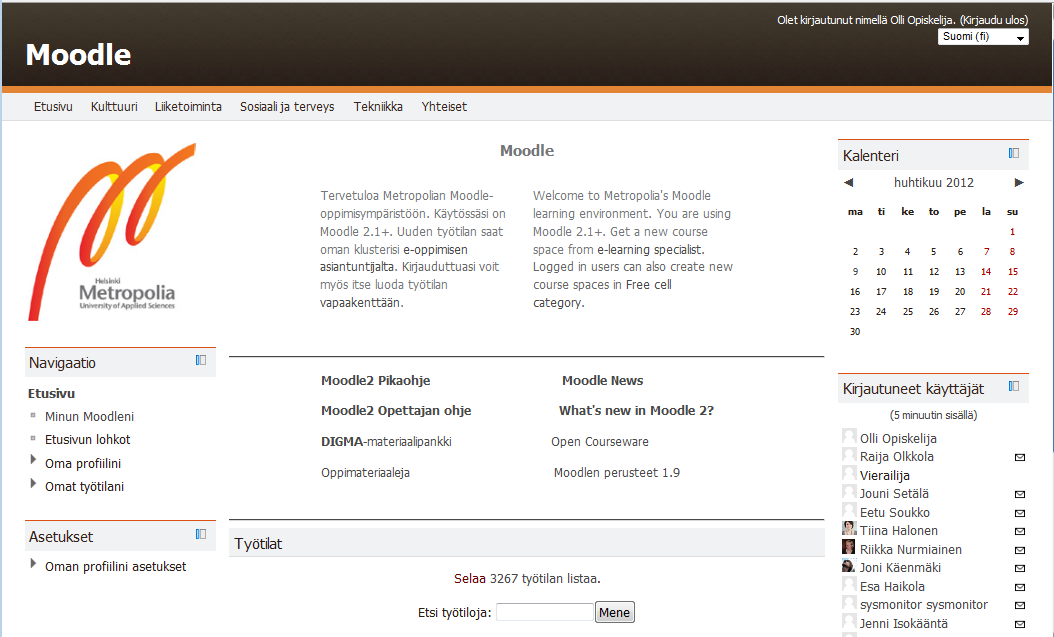
Task: Click e-oppimisen asiantuntijalta link
Action: click(x=394, y=258)
